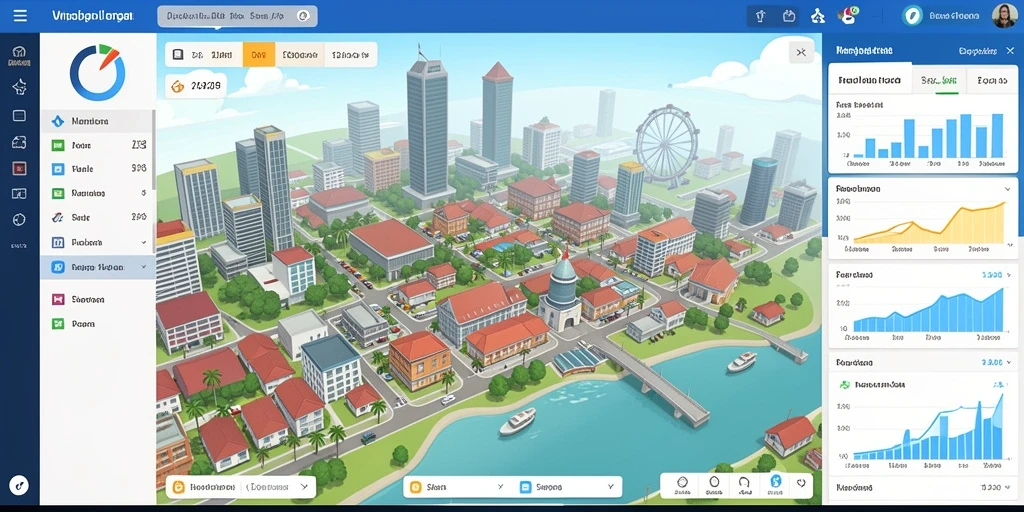
Task: Open the notification icon with the green badge
Action: 848,16
